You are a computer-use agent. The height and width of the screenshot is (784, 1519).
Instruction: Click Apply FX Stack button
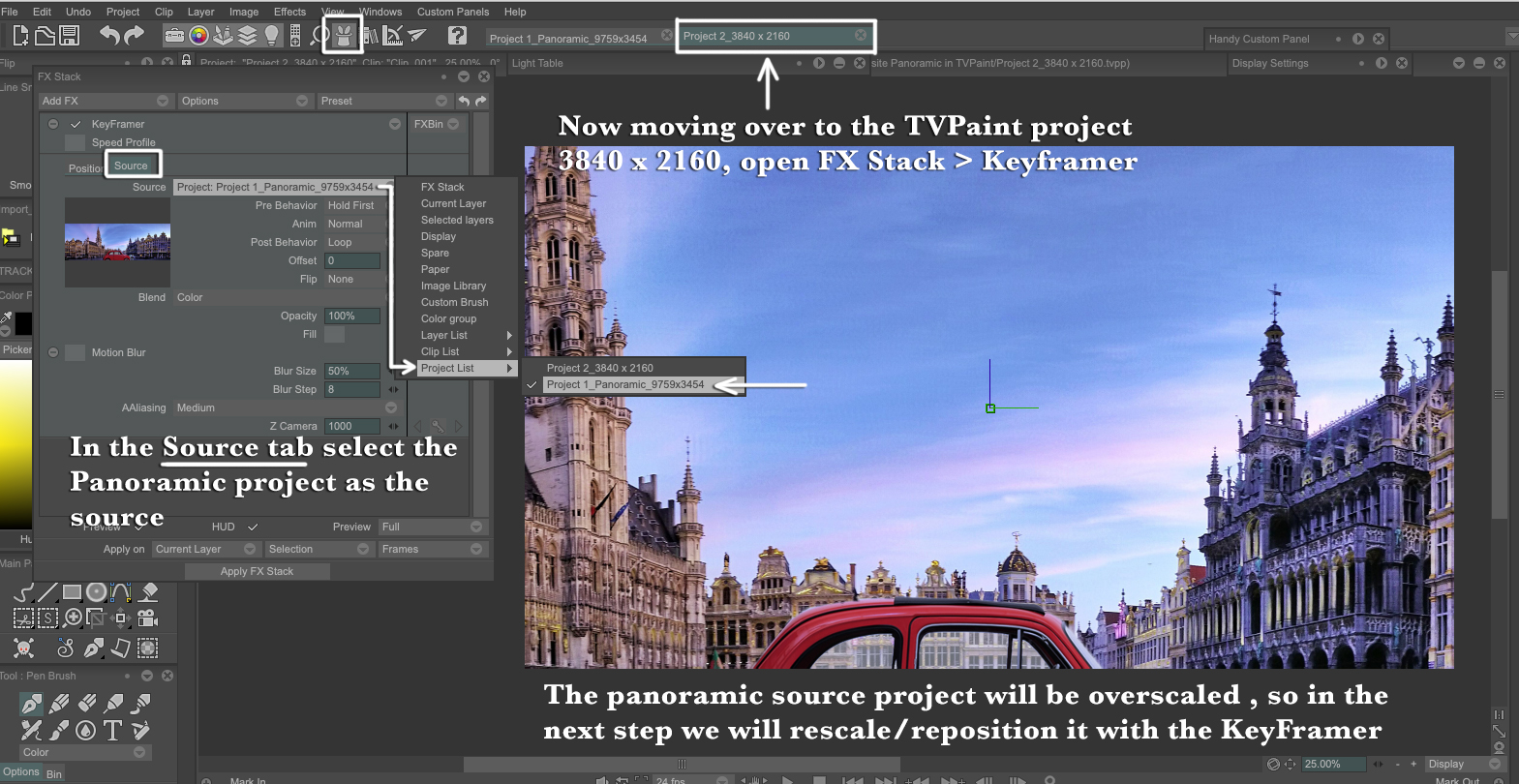coord(257,571)
